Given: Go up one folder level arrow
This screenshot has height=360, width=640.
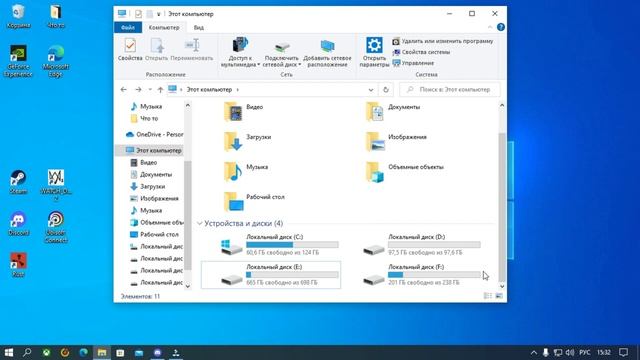Looking at the screenshot, I should 160,89.
